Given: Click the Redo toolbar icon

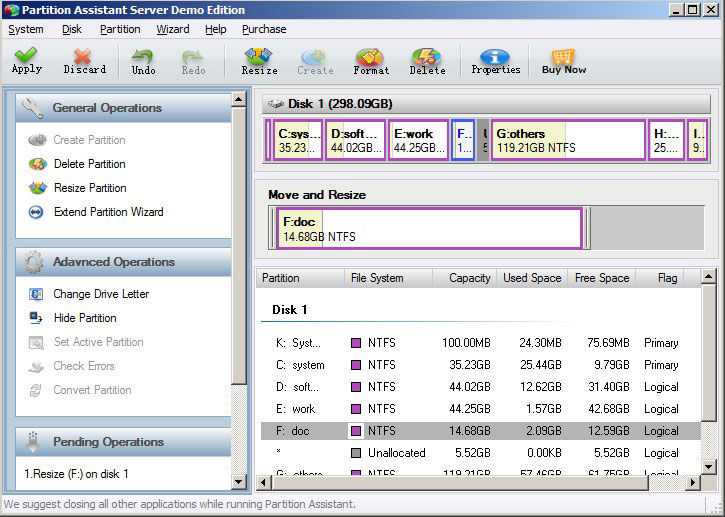Looking at the screenshot, I should click(193, 56).
